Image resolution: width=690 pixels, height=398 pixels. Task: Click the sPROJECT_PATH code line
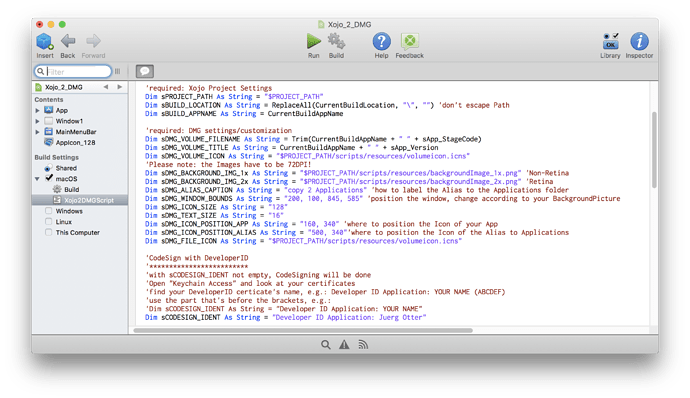coord(234,96)
